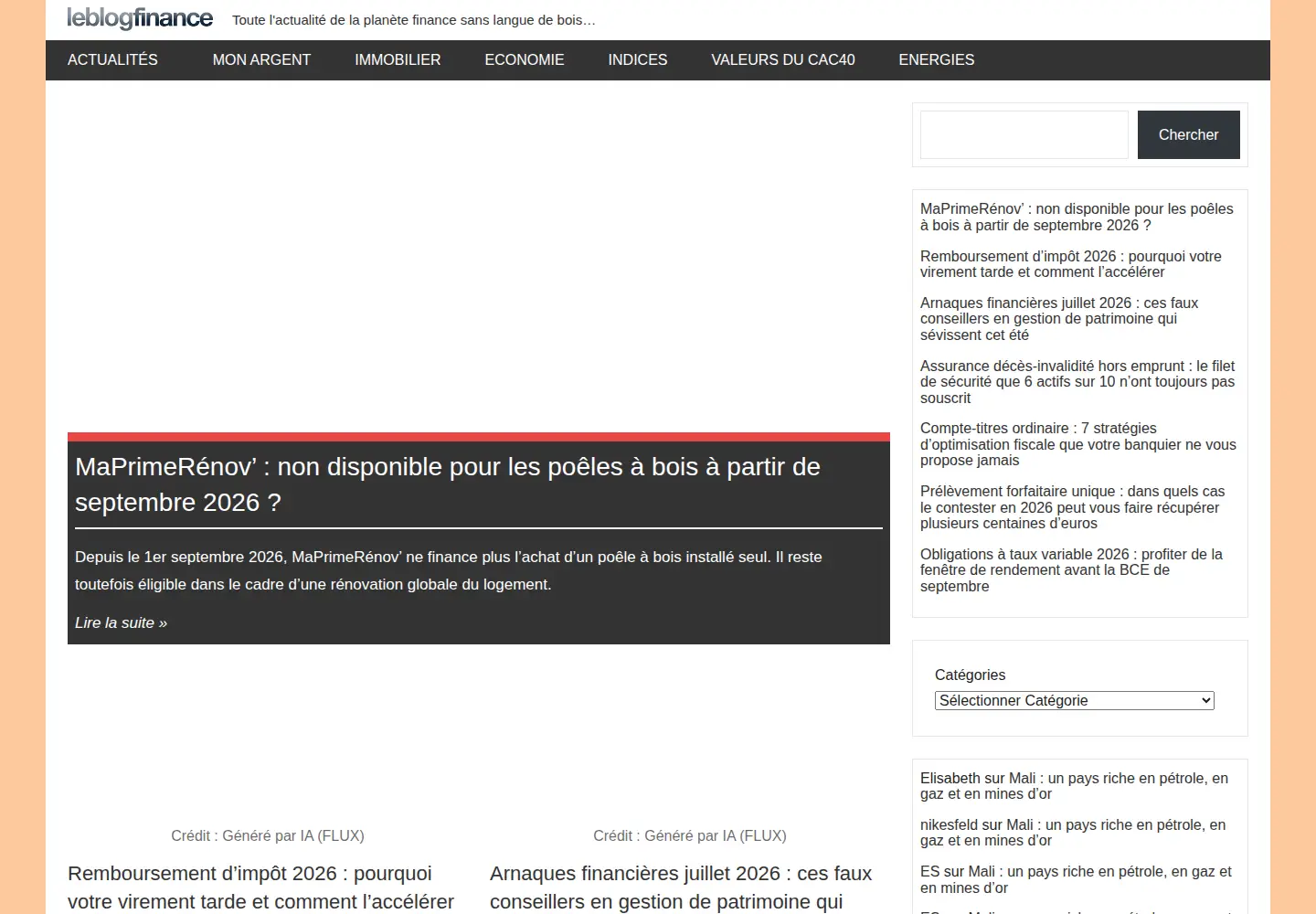
Task: Open sidebar link 'Arnaques financières juillet 2026'
Action: [x=1059, y=319]
